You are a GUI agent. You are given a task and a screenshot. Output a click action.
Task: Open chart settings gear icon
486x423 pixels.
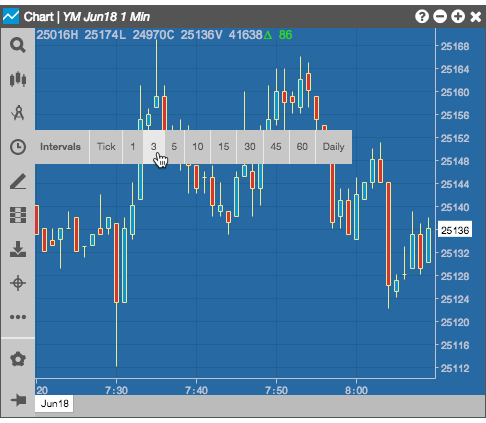click(x=18, y=359)
